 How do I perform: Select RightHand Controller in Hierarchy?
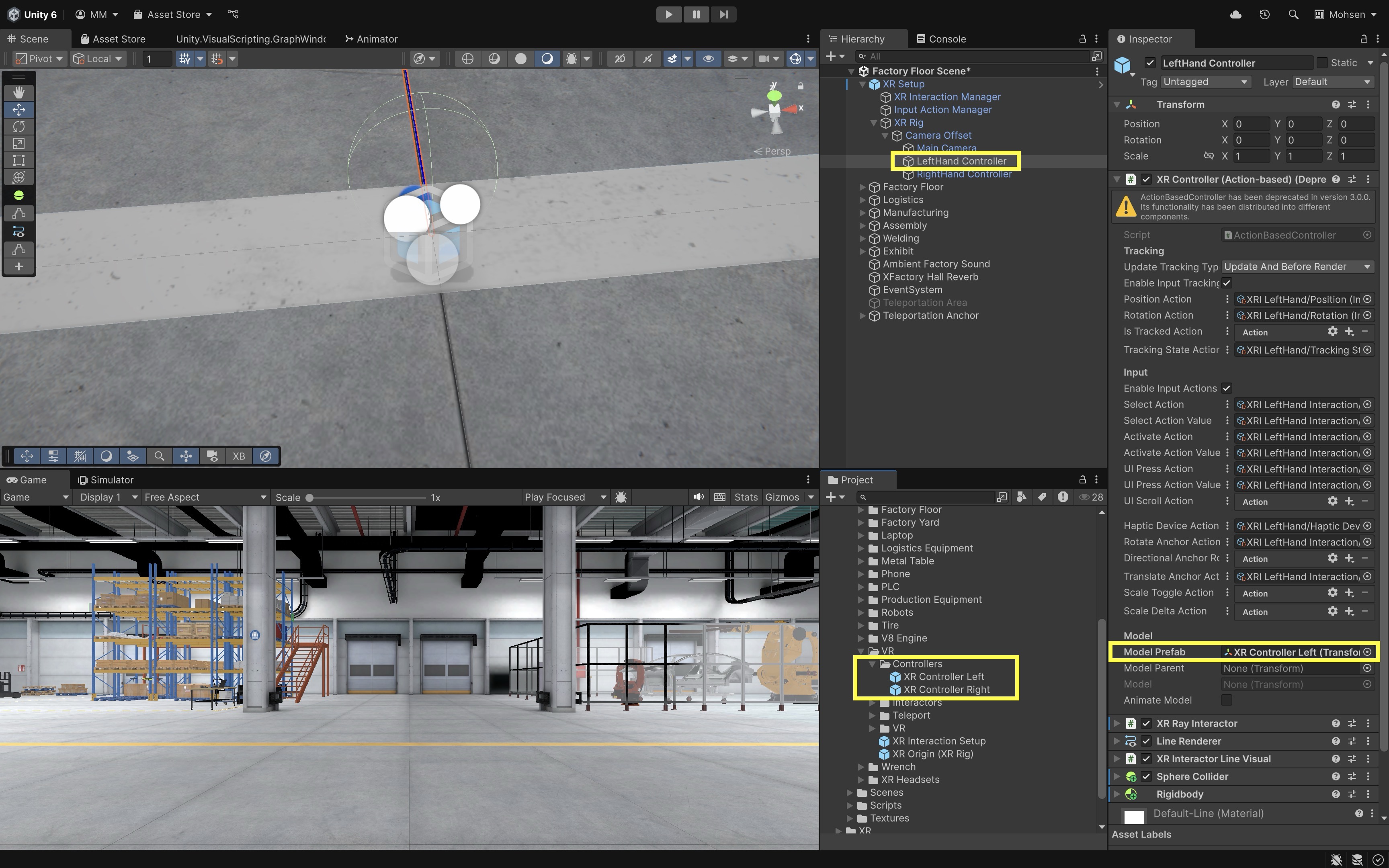964,174
